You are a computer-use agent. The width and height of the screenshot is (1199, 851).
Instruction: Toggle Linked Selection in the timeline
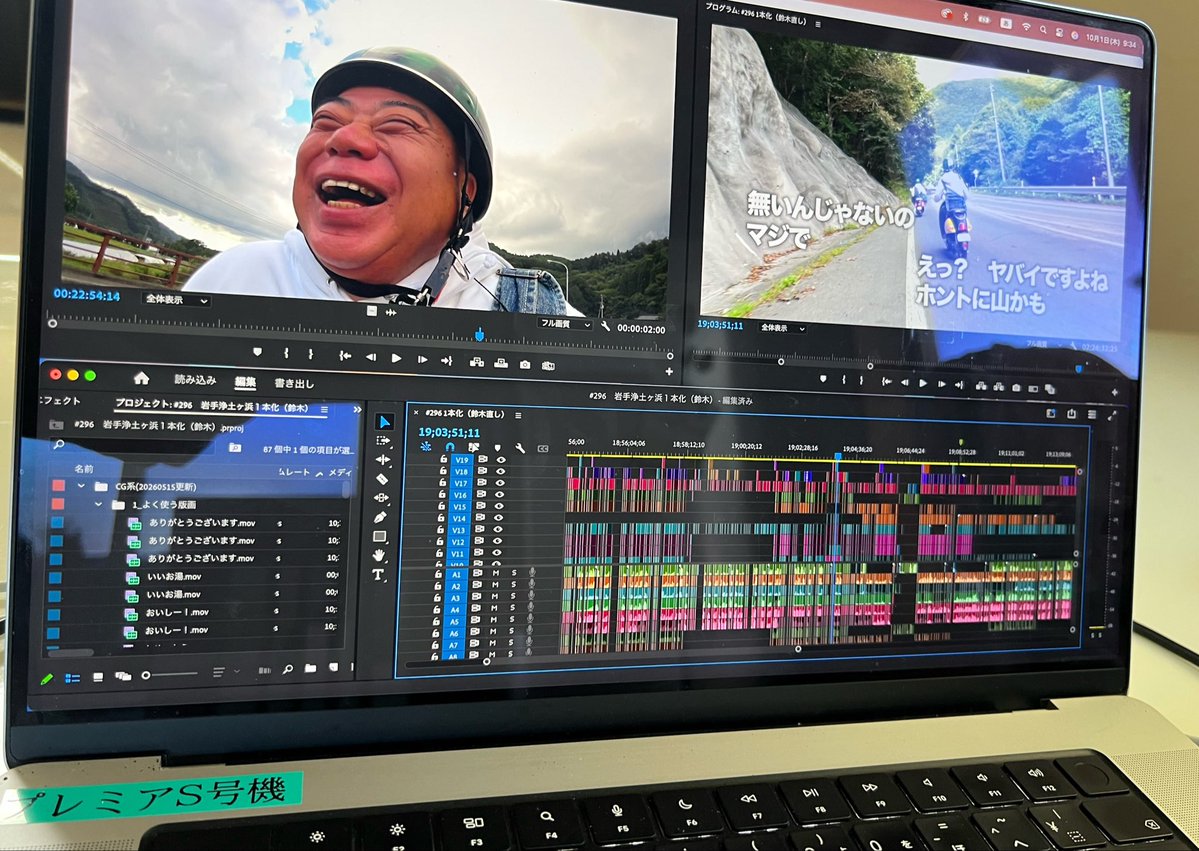pyautogui.click(x=473, y=447)
